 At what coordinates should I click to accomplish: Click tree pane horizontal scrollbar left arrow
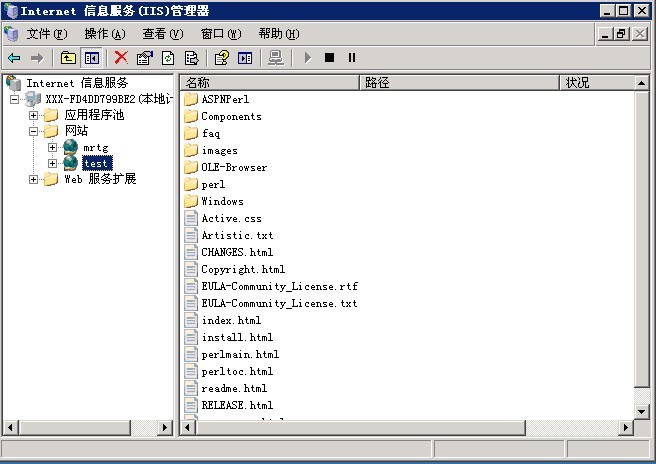10,428
